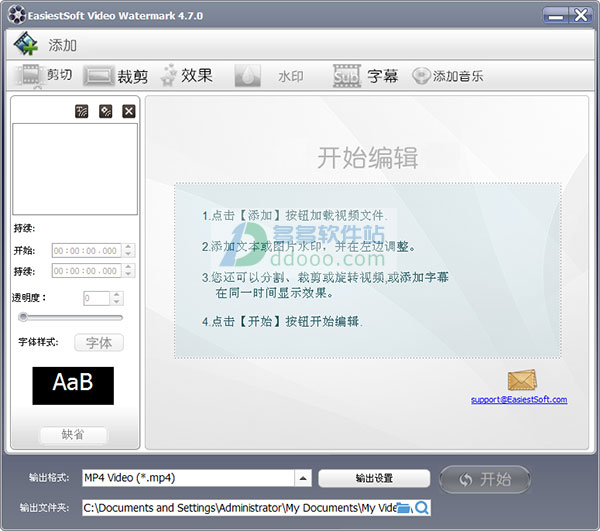600x531 pixels.
Task: Click the magnifier open-folder icon
Action: pyautogui.click(x=422, y=508)
